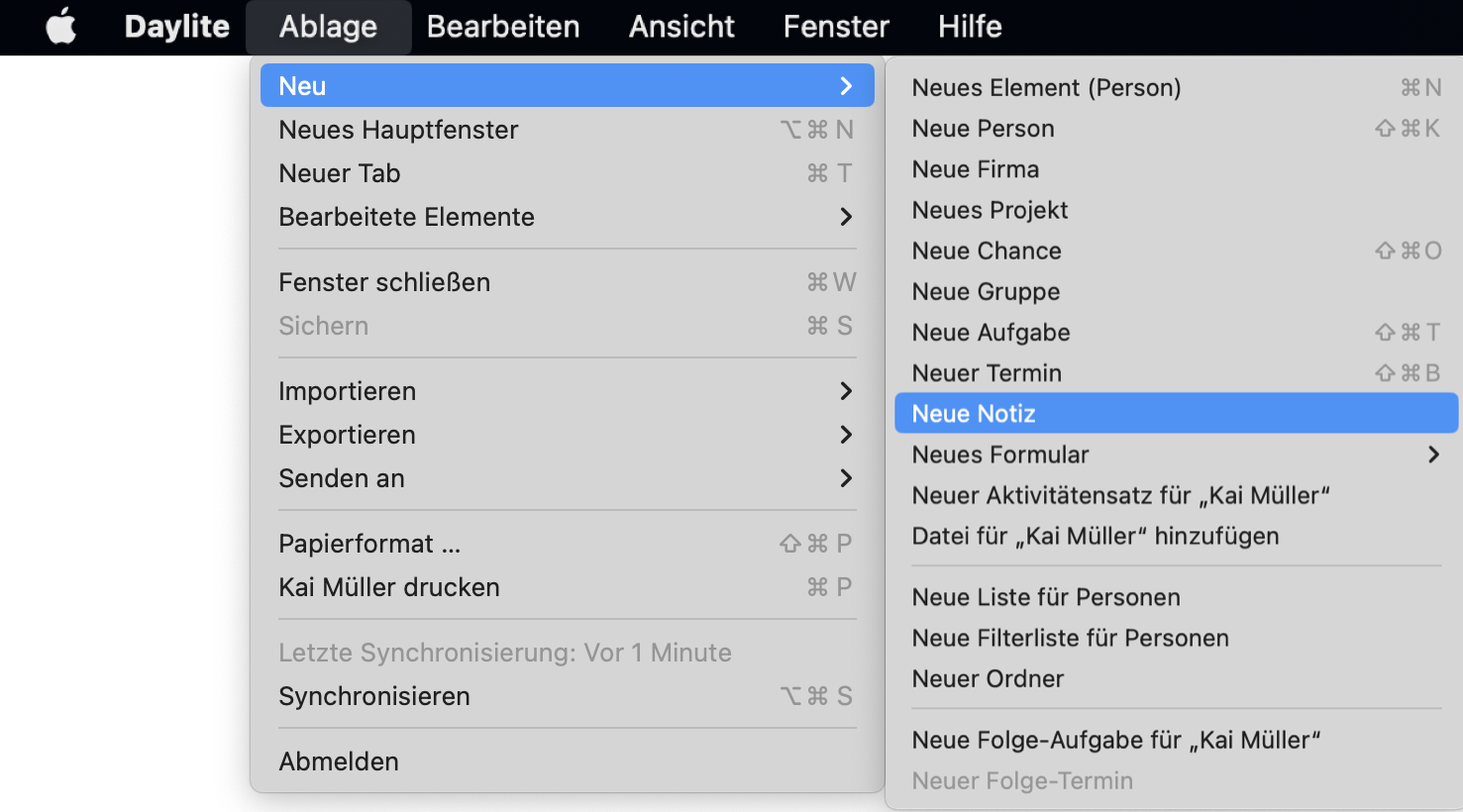The height and width of the screenshot is (812, 1463).
Task: Open the Daylite application menu
Action: (x=176, y=27)
